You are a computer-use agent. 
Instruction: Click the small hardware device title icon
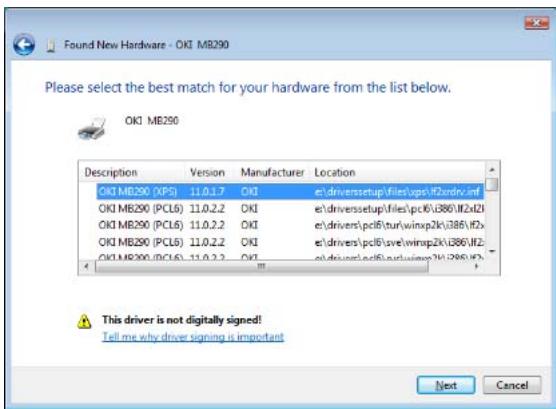pos(51,46)
